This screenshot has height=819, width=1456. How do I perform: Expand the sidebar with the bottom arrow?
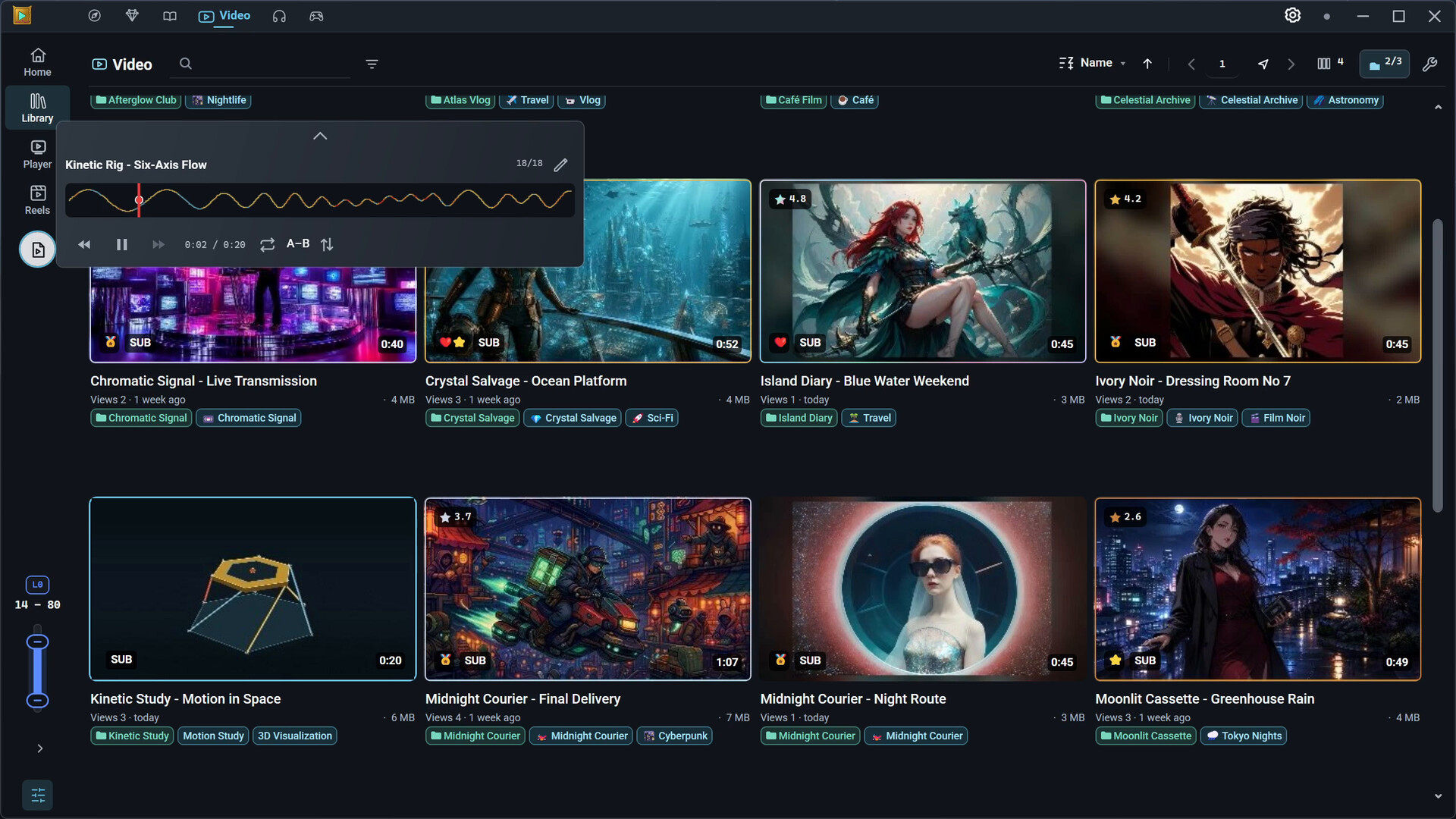(x=39, y=748)
